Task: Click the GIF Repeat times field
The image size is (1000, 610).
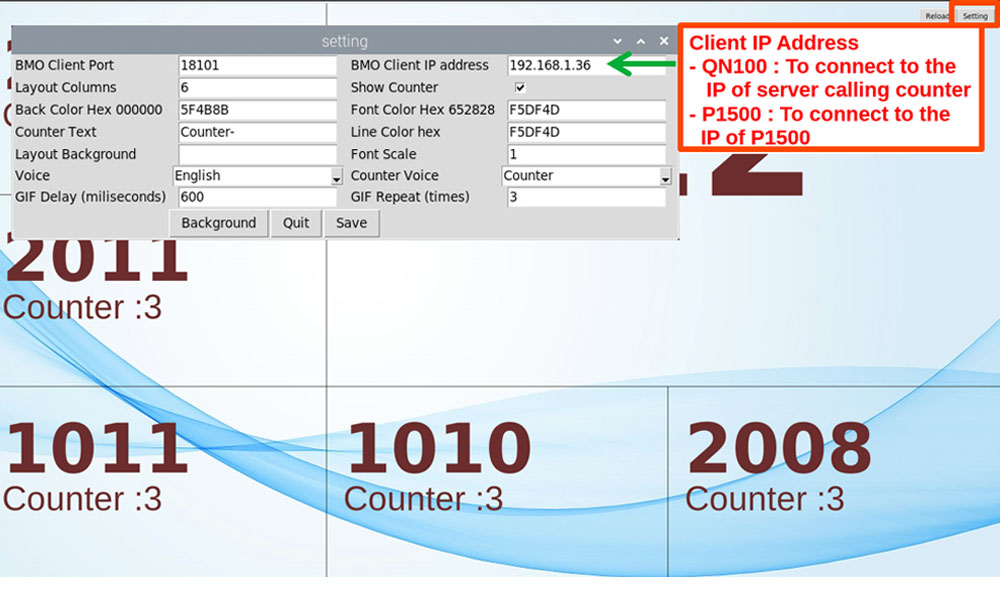Action: [587, 197]
